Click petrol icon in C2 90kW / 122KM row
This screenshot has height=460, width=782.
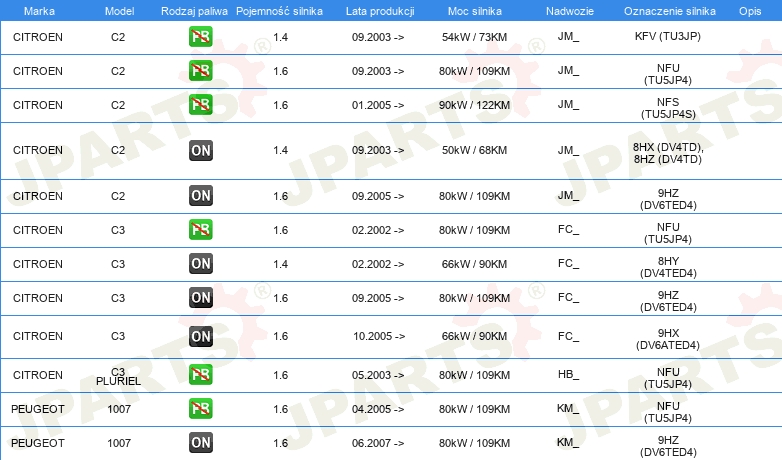click(x=200, y=104)
